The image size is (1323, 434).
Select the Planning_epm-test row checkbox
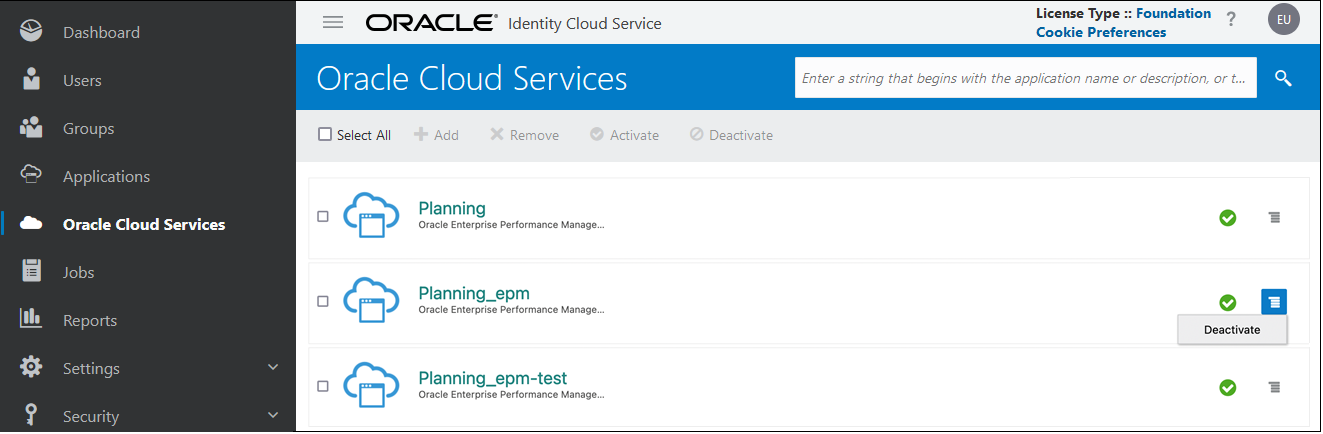tap(323, 387)
